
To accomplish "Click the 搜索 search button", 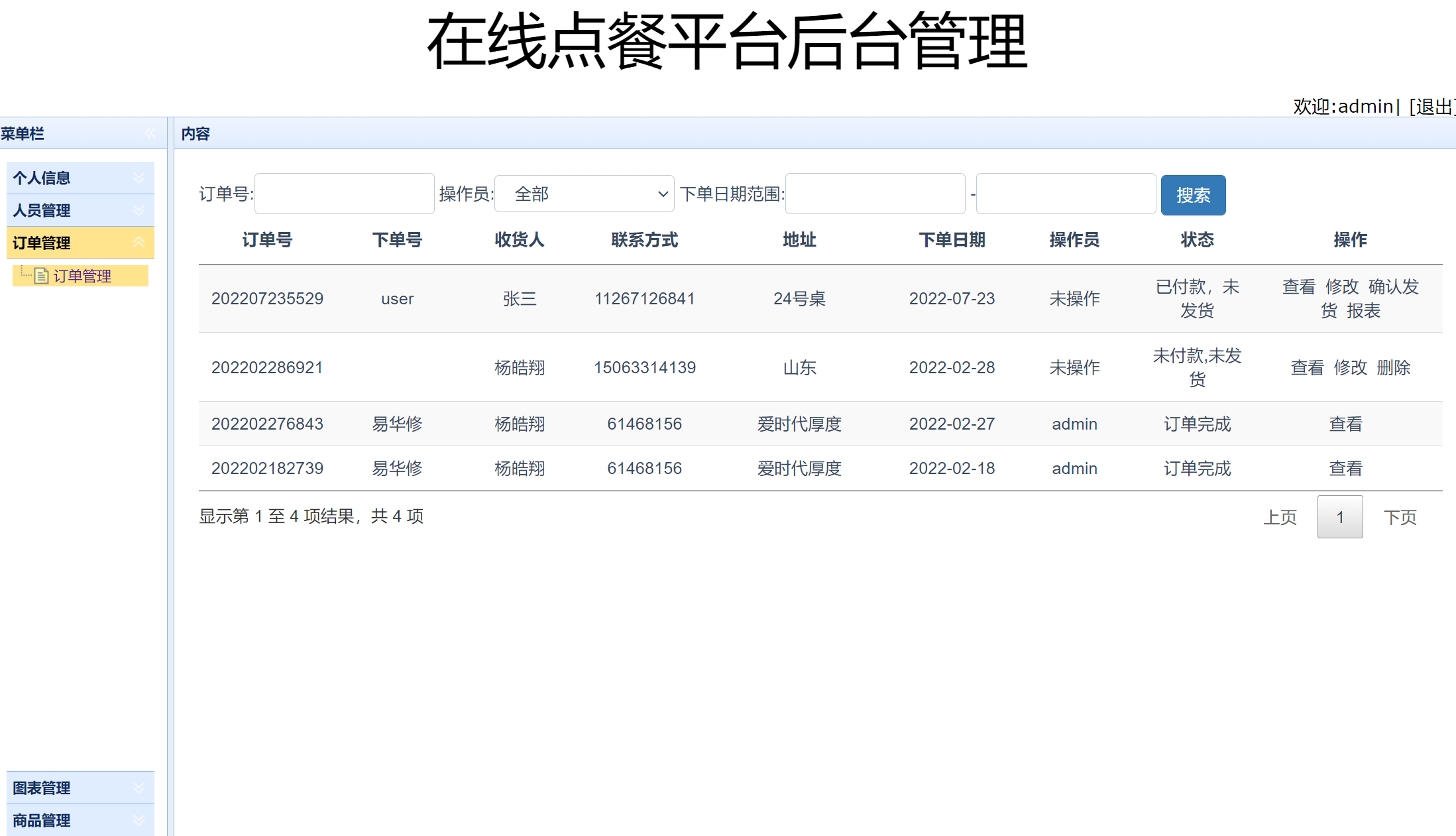I will coord(1193,194).
